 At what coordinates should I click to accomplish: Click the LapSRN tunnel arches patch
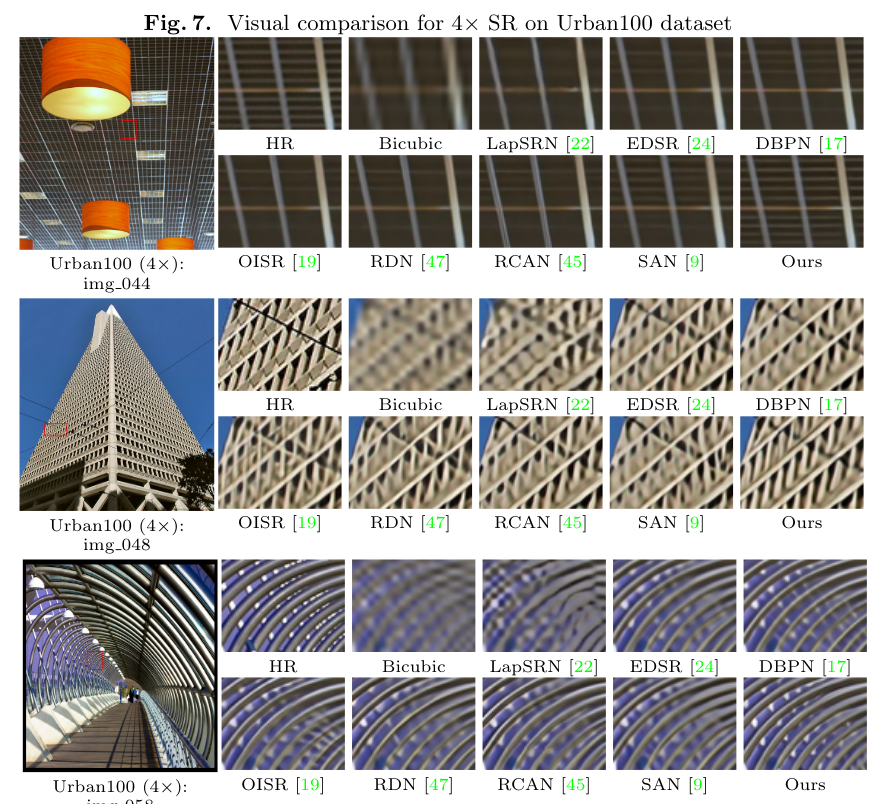point(544,606)
